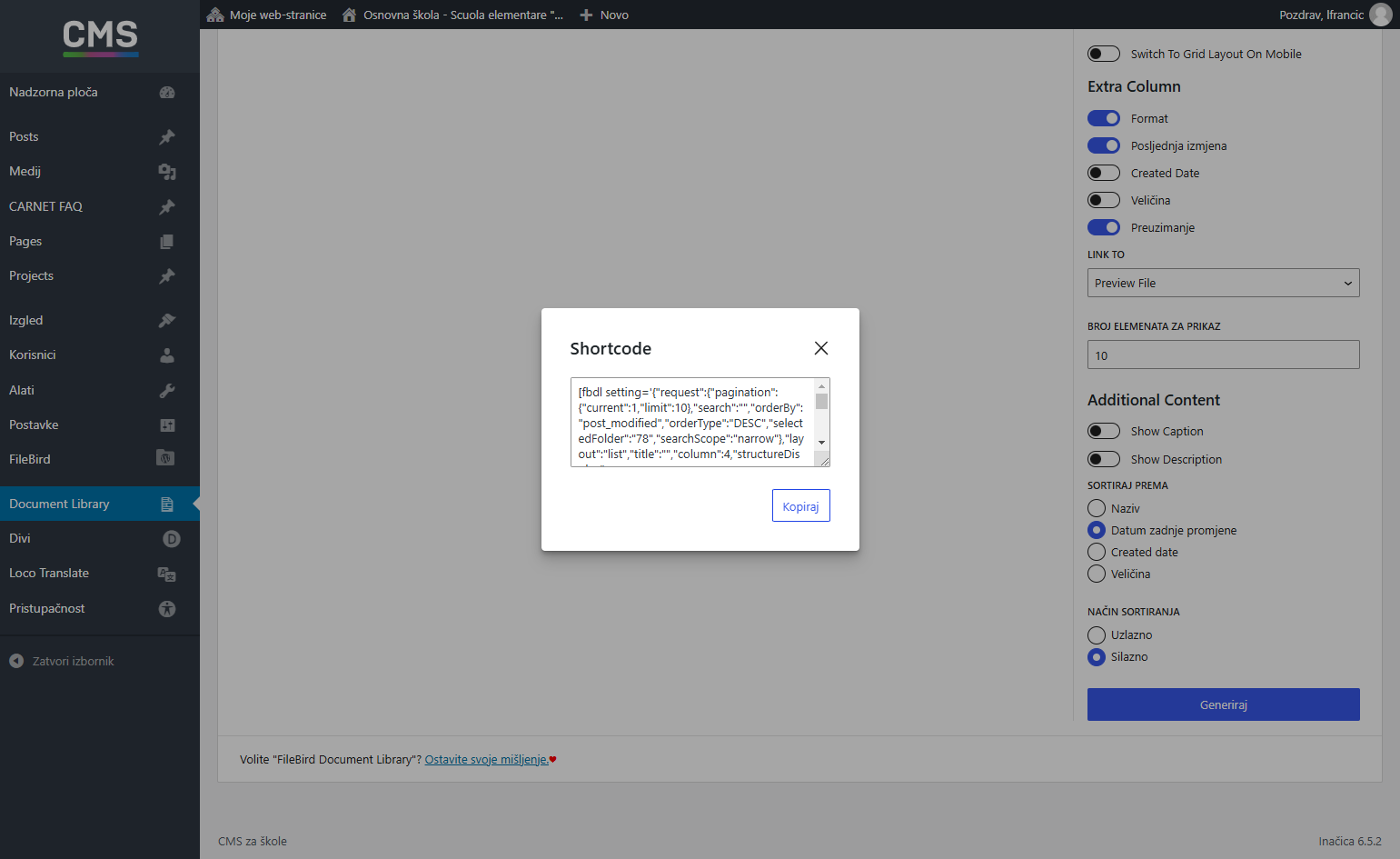Viewport: 1400px width, 859px height.
Task: Enable the Veličina column toggle
Action: [x=1104, y=200]
